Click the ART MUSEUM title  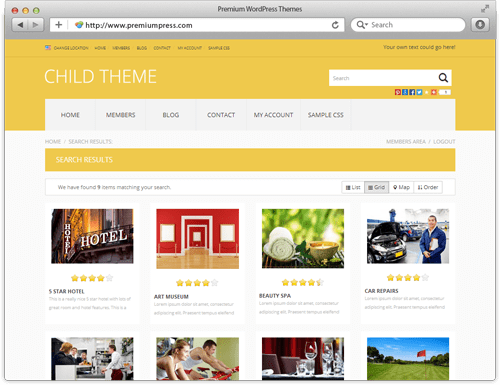pyautogui.click(x=171, y=297)
